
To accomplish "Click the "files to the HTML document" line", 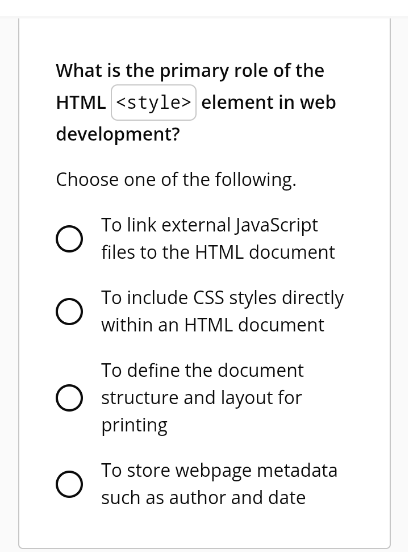I will click(x=218, y=252).
